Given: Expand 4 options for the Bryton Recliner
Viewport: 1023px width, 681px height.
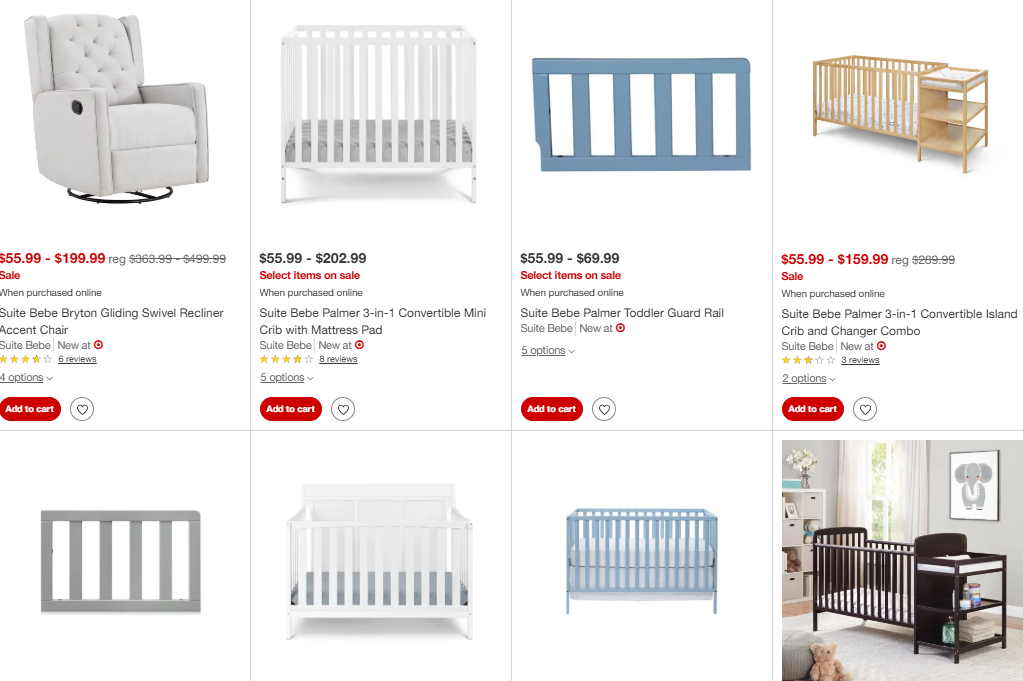Looking at the screenshot, I should click(x=26, y=378).
